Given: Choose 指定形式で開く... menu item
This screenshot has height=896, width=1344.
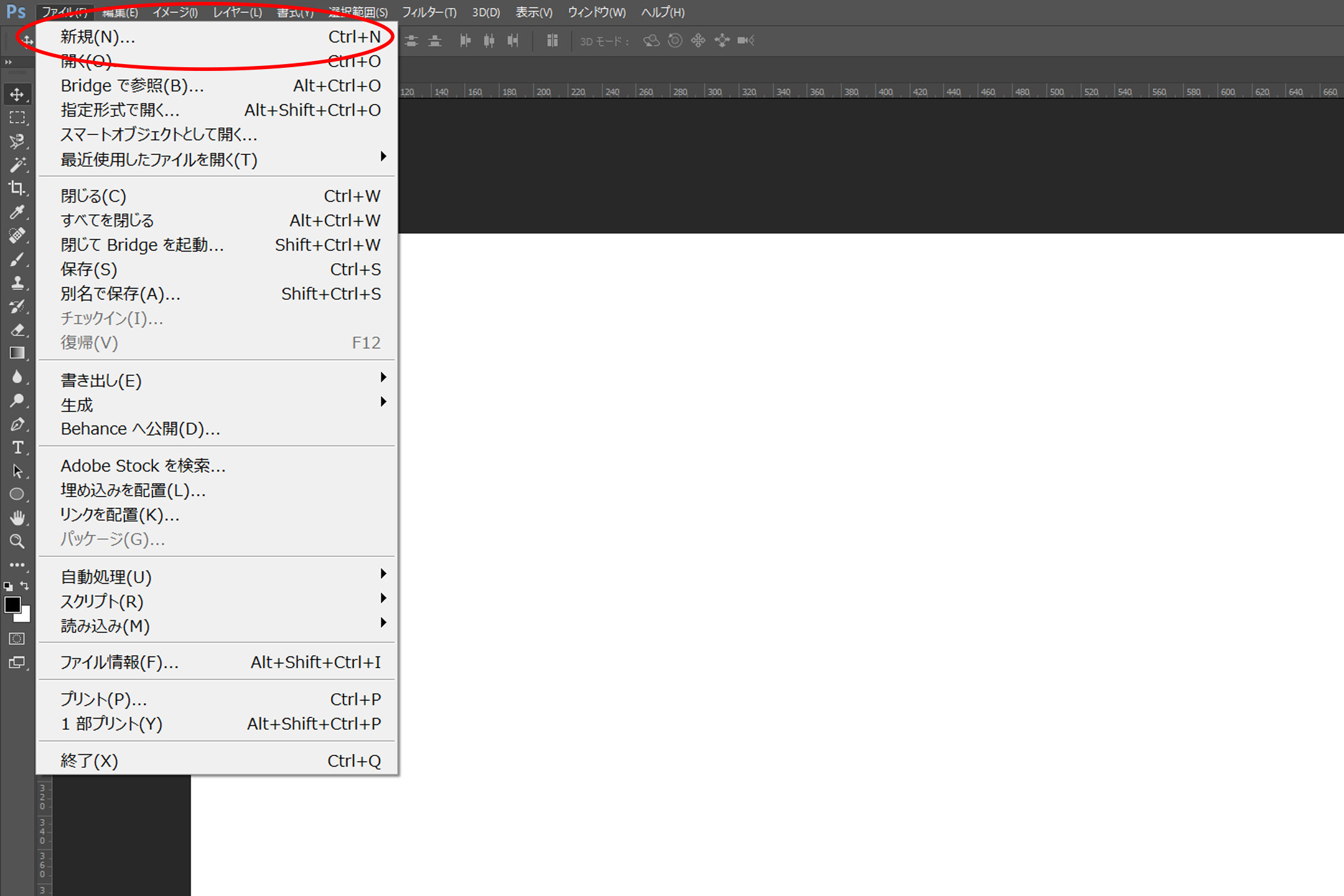Looking at the screenshot, I should click(218, 110).
